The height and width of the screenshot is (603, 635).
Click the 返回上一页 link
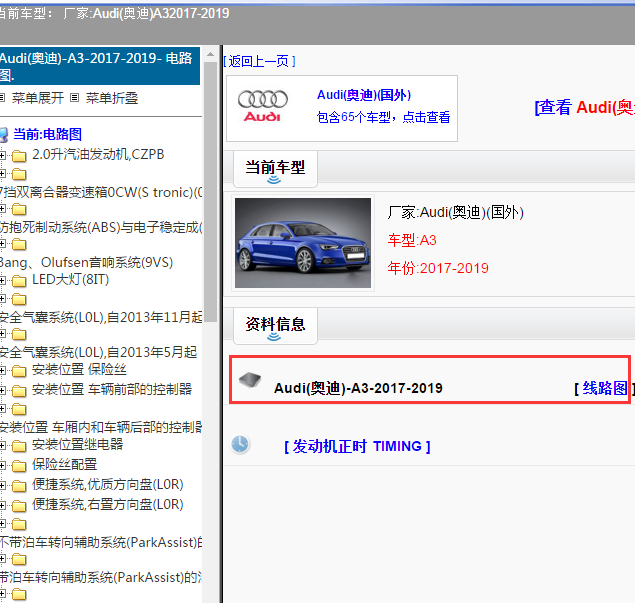click(259, 62)
